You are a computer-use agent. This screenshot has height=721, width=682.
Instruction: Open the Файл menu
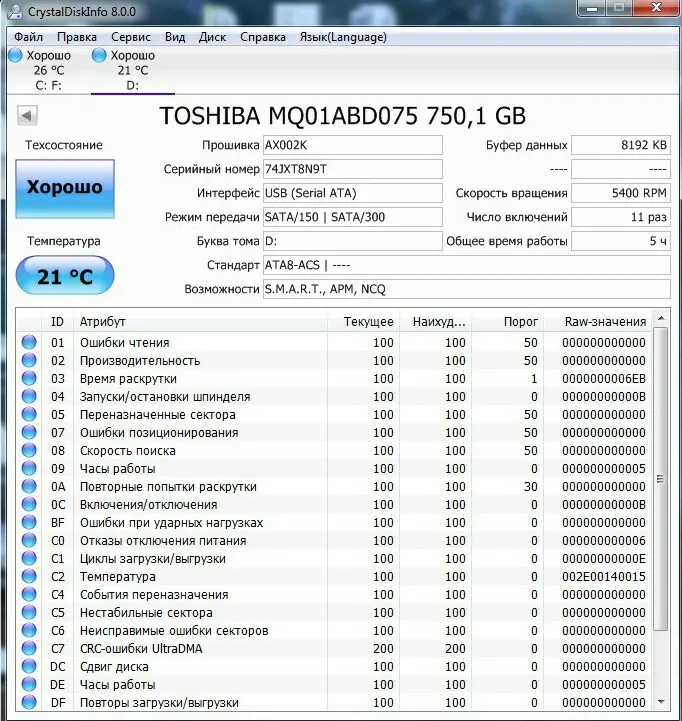coord(28,37)
